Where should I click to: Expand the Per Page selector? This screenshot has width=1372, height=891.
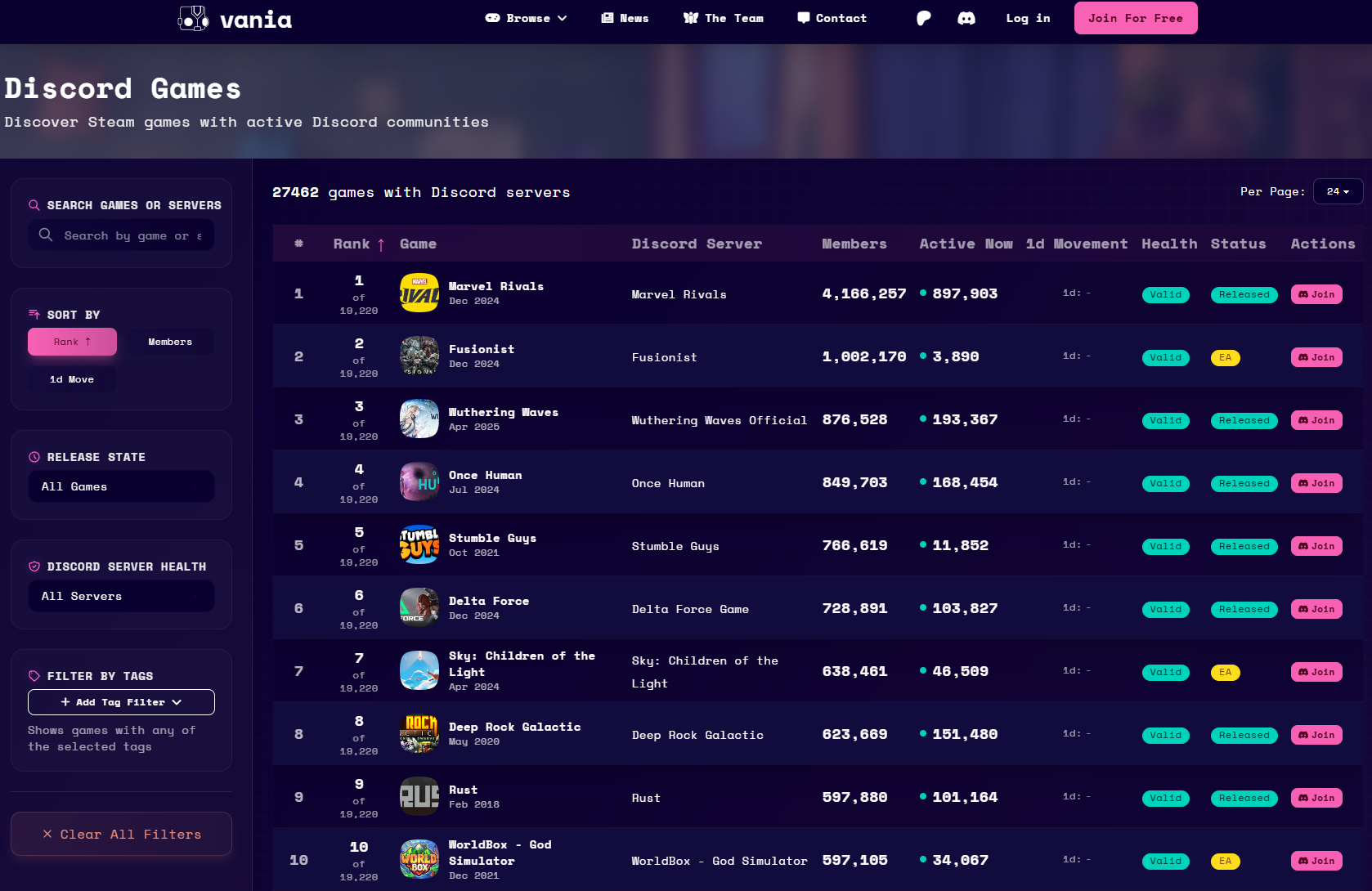pyautogui.click(x=1338, y=191)
